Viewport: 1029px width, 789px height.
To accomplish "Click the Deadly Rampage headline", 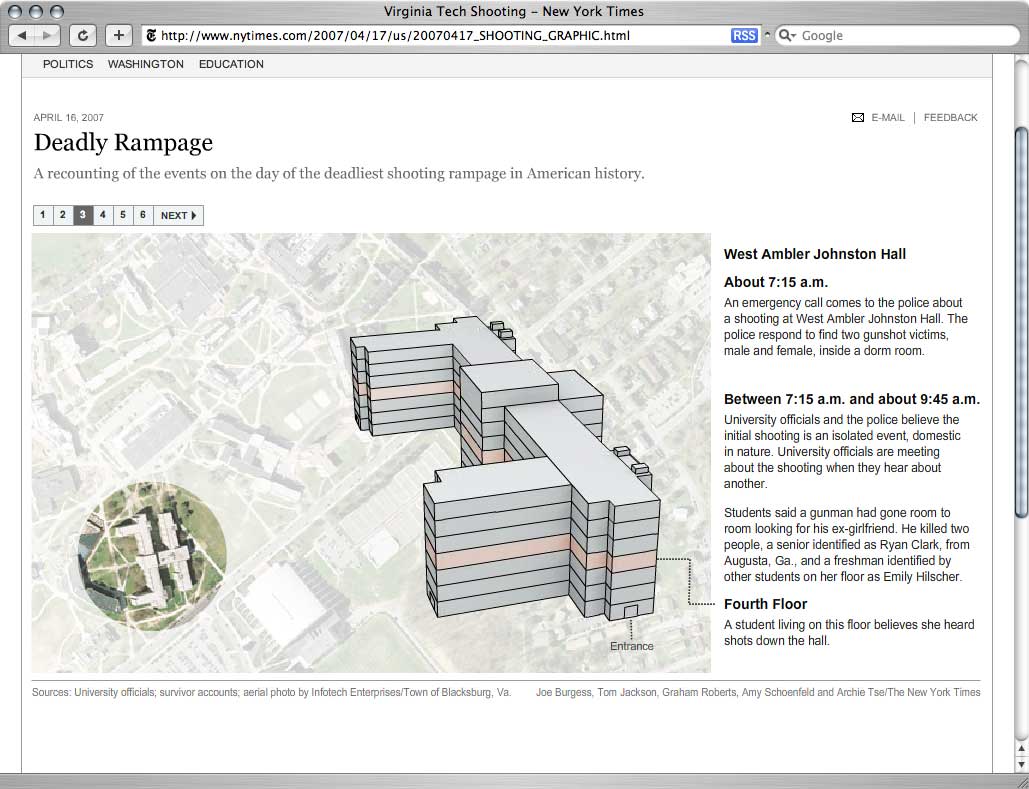I will pyautogui.click(x=123, y=142).
